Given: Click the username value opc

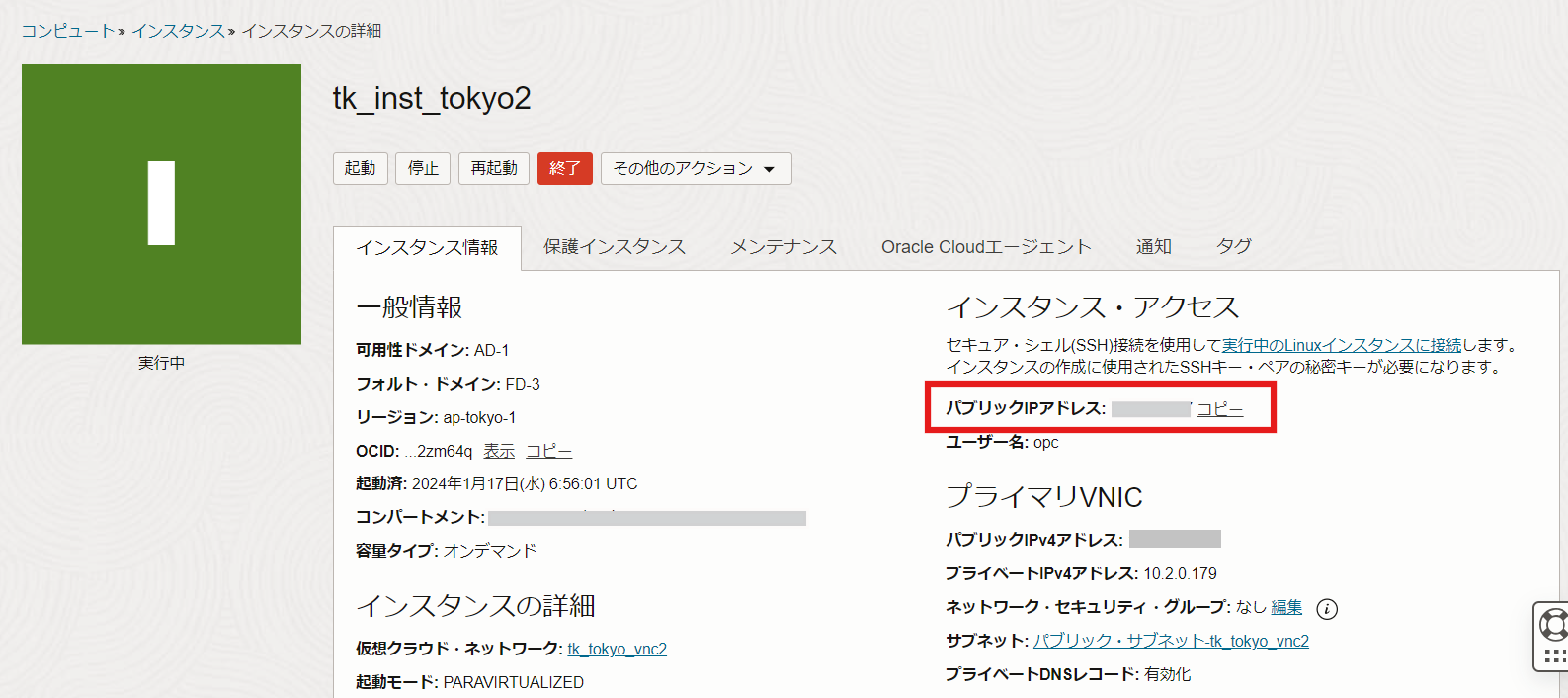Looking at the screenshot, I should pyautogui.click(x=1046, y=442).
